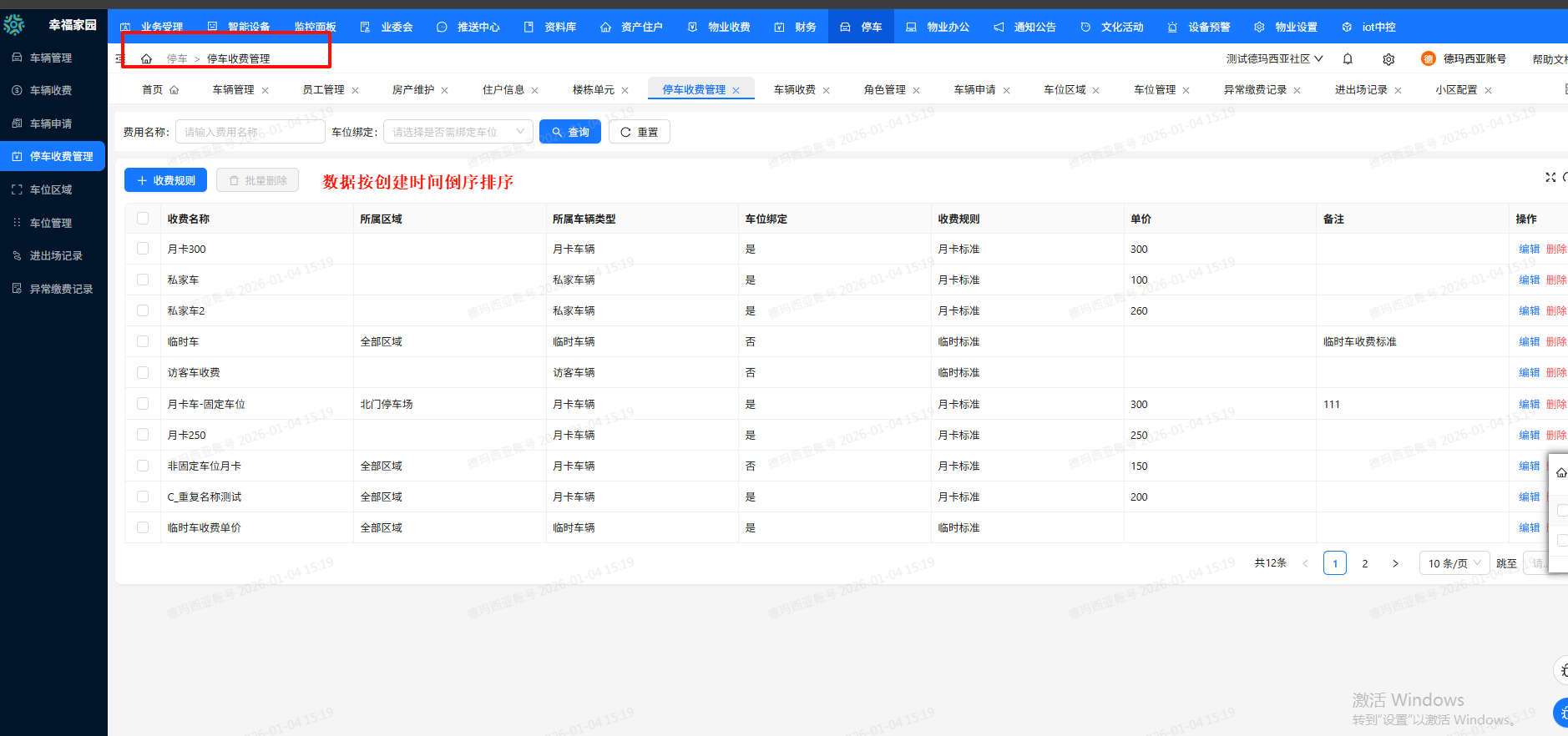Switch to the 车位管理 tab

tap(1155, 90)
